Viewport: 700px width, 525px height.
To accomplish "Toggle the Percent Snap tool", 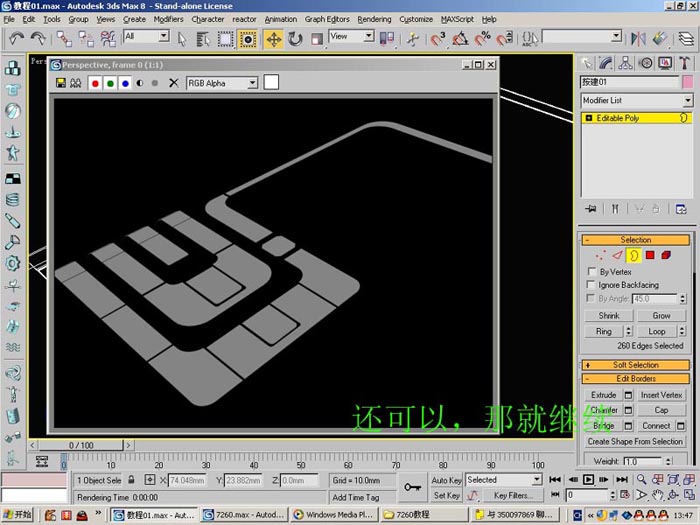I will coord(482,38).
